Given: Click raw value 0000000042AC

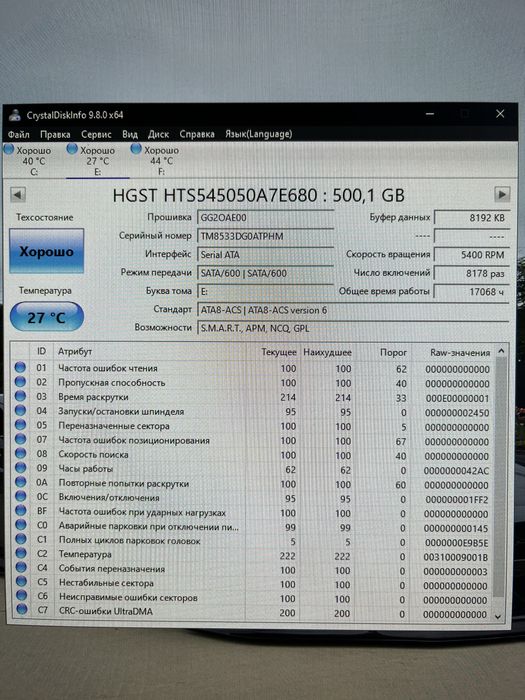Looking at the screenshot, I should click(x=456, y=471).
